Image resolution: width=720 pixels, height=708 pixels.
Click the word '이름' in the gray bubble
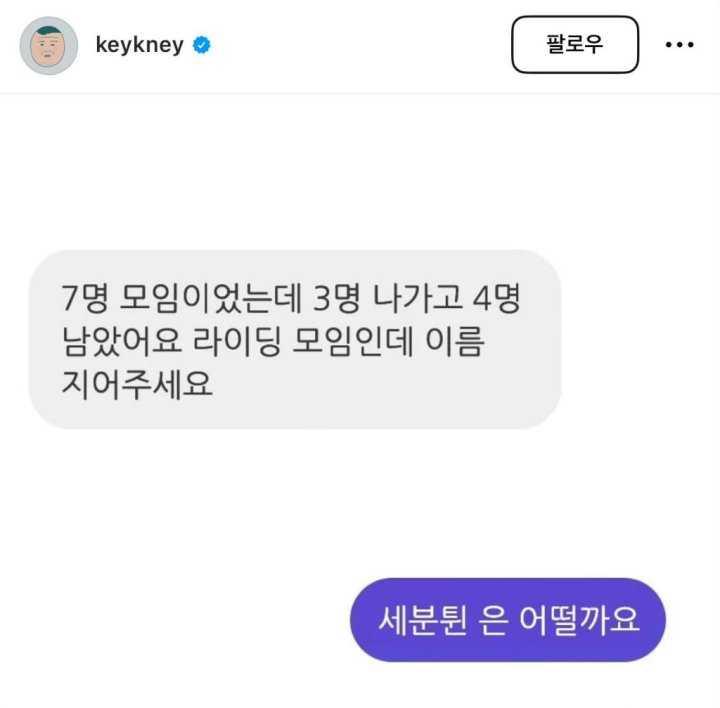(455, 341)
